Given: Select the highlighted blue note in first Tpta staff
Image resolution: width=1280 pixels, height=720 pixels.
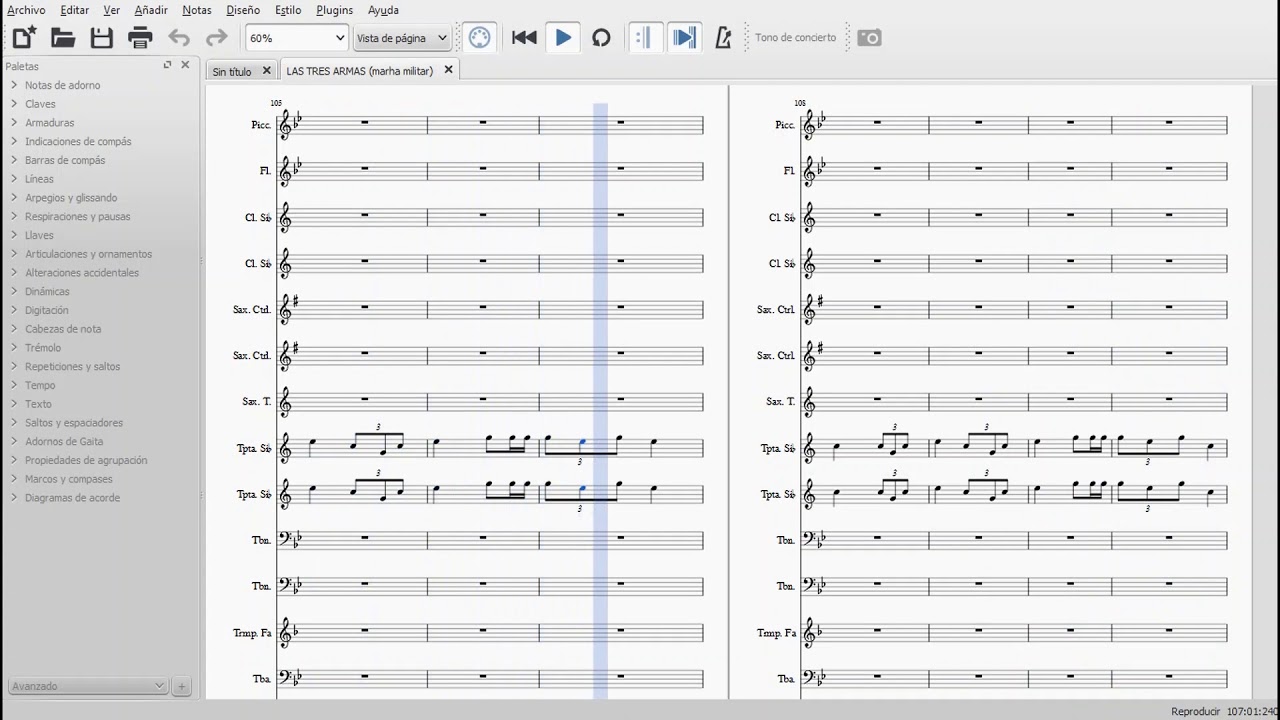Looking at the screenshot, I should (x=582, y=442).
